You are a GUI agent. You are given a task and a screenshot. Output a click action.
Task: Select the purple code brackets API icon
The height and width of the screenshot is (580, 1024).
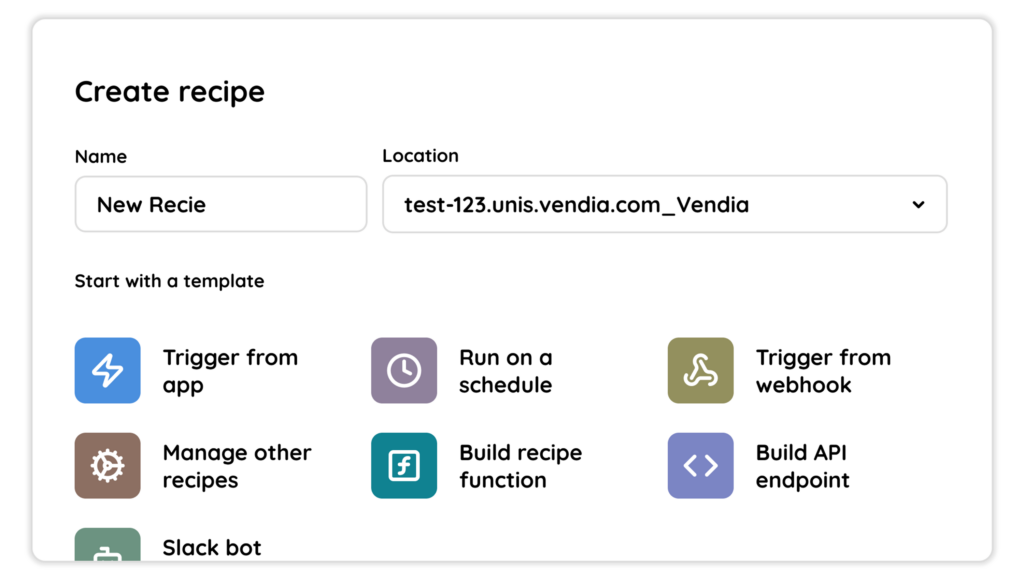[701, 466]
